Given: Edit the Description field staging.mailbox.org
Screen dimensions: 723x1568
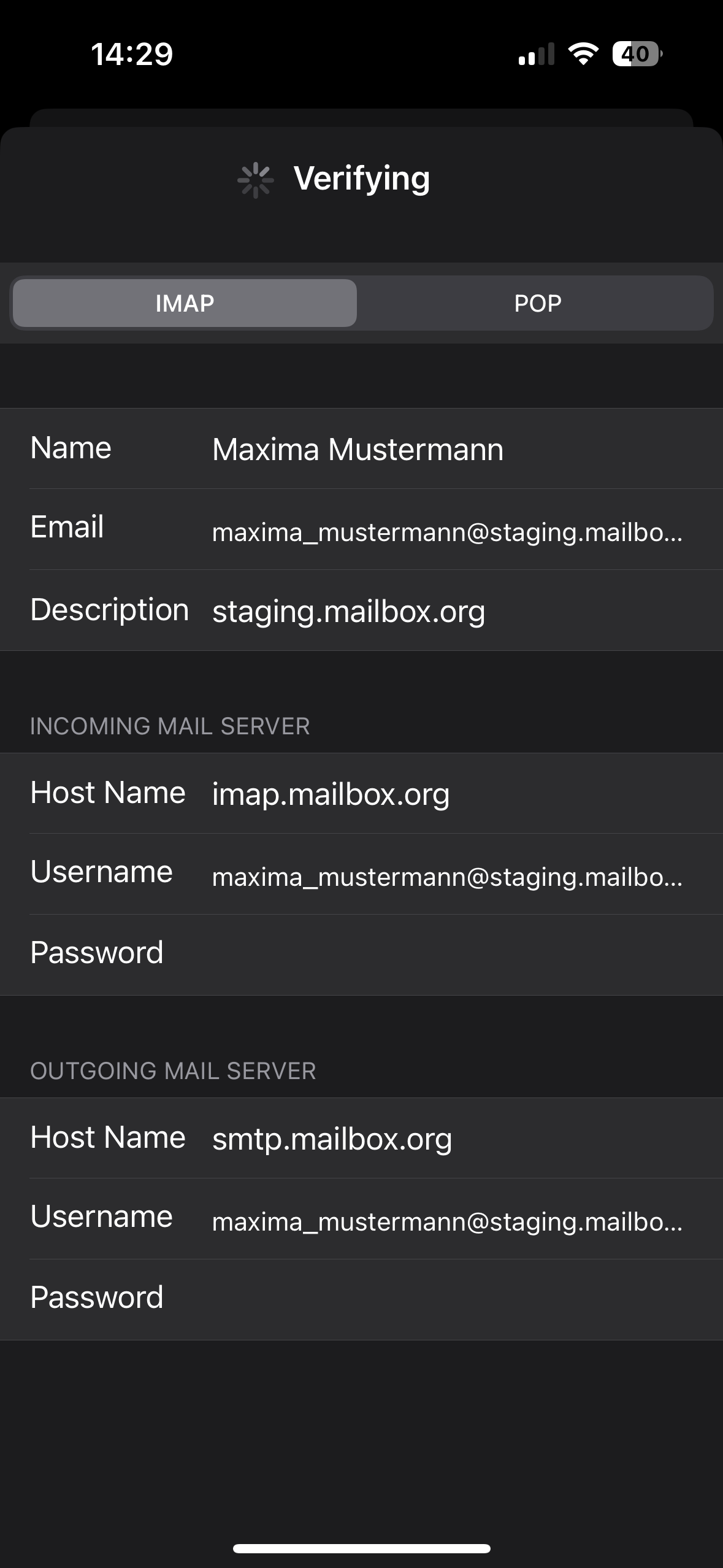Looking at the screenshot, I should point(361,610).
